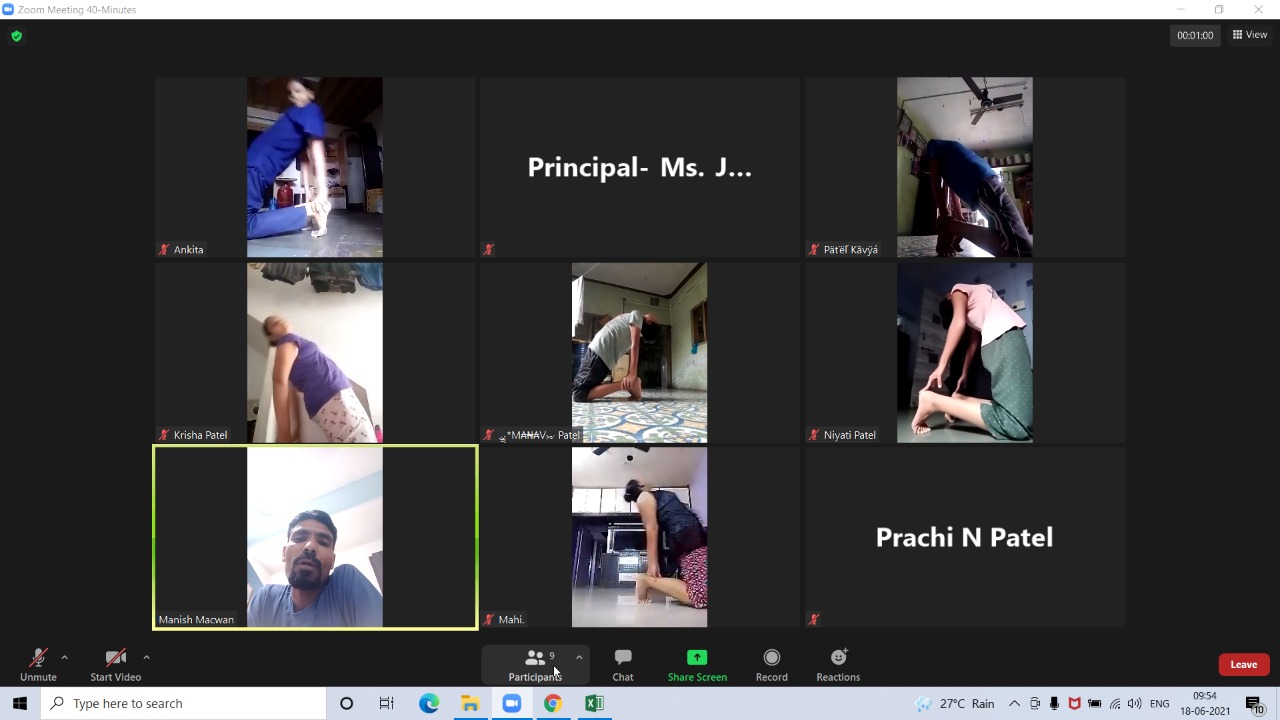Image resolution: width=1280 pixels, height=720 pixels.
Task: Open the Participants list
Action: tap(535, 664)
